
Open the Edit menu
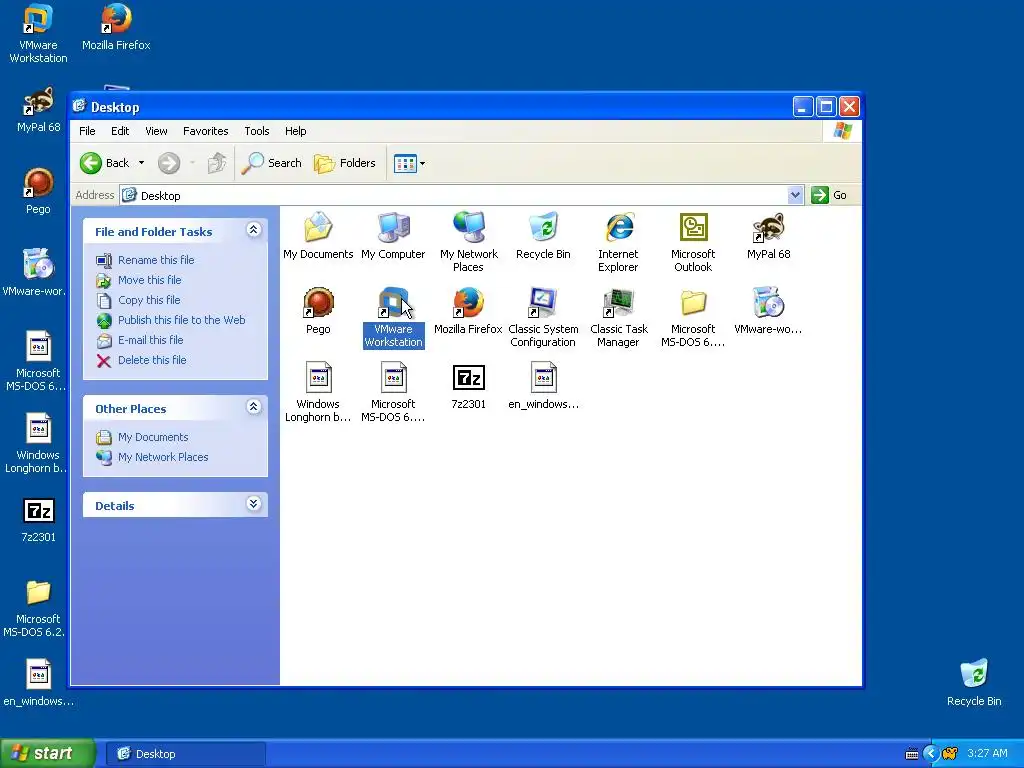tap(120, 131)
